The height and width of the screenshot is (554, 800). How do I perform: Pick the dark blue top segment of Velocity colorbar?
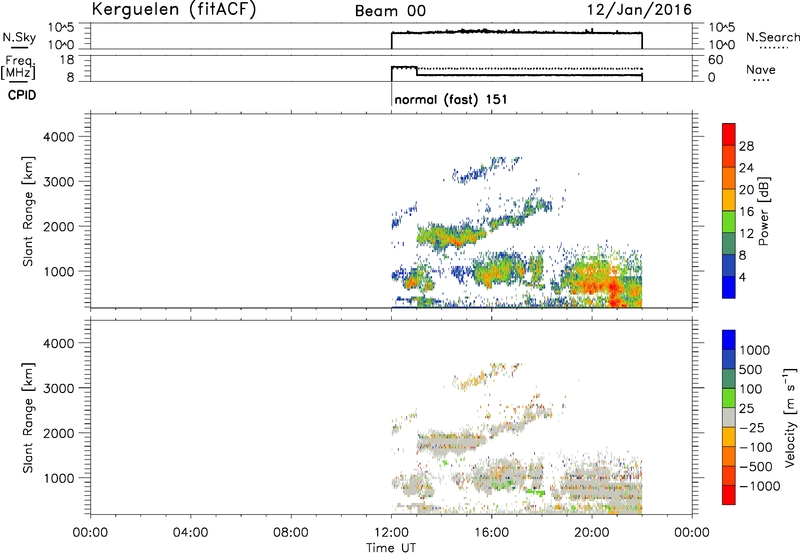[x=729, y=340]
